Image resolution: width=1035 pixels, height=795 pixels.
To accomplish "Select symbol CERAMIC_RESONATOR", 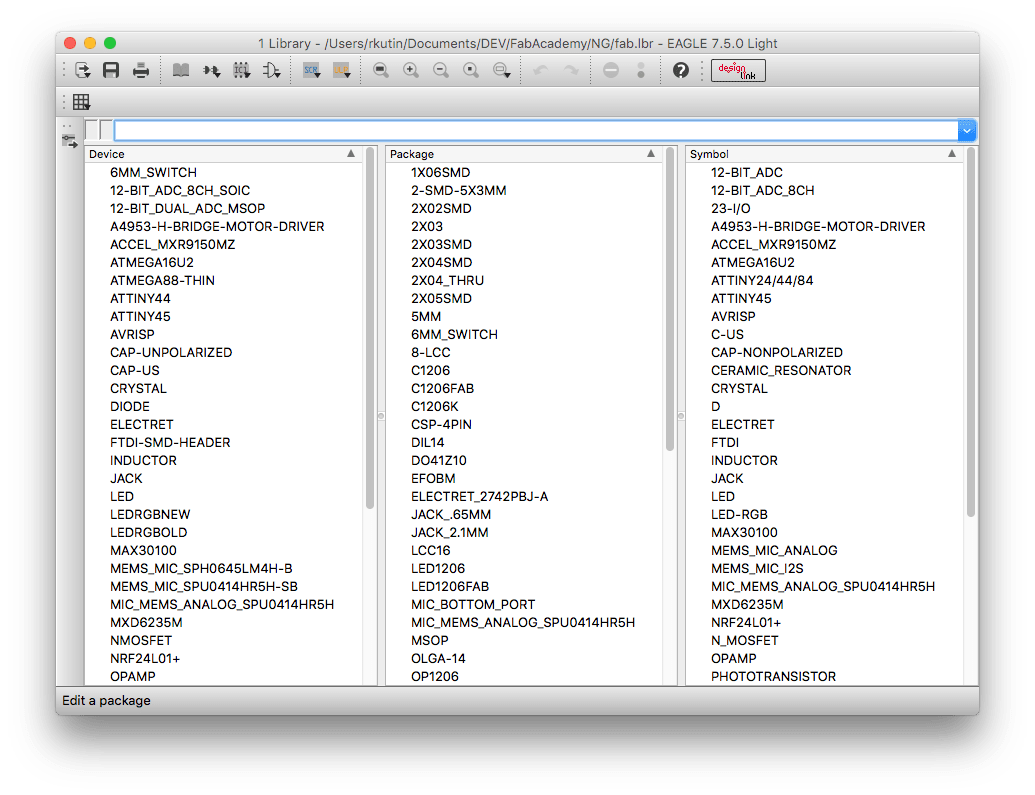I will pos(781,370).
